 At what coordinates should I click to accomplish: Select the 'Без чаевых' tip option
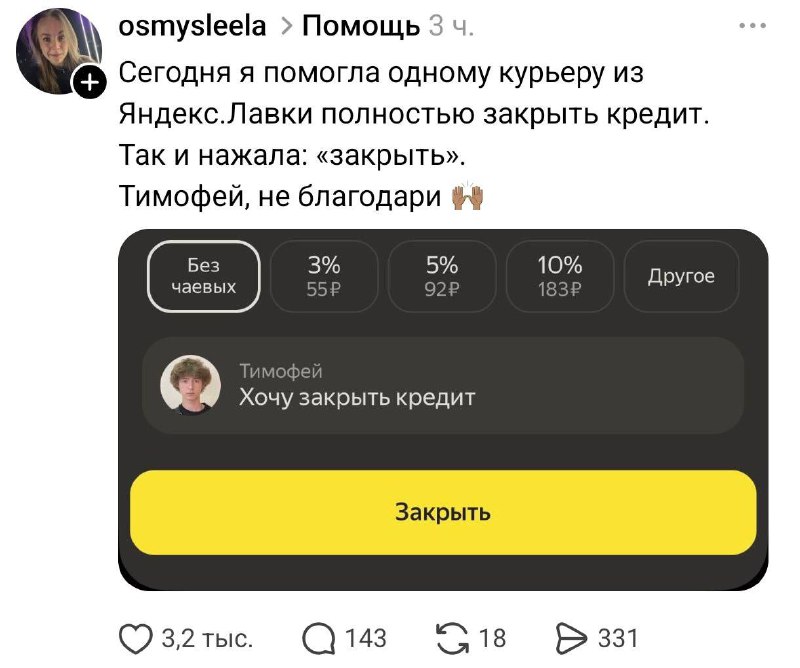(204, 277)
